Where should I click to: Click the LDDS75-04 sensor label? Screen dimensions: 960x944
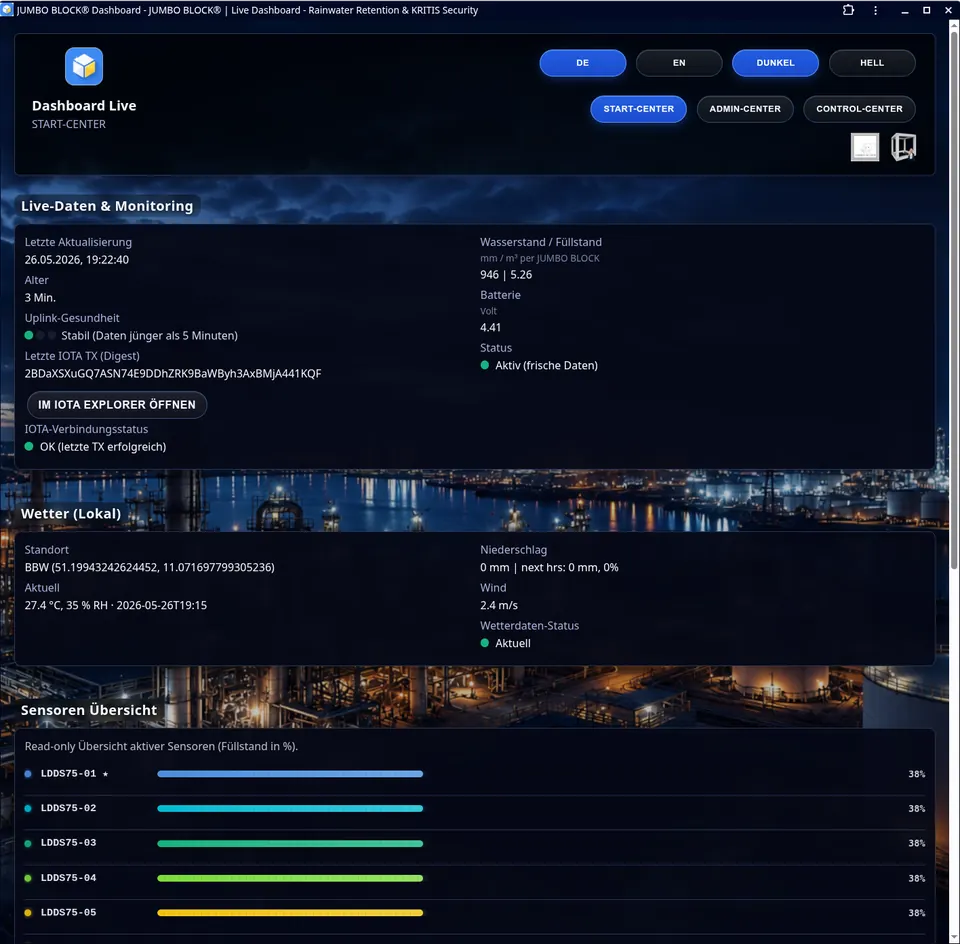69,878
